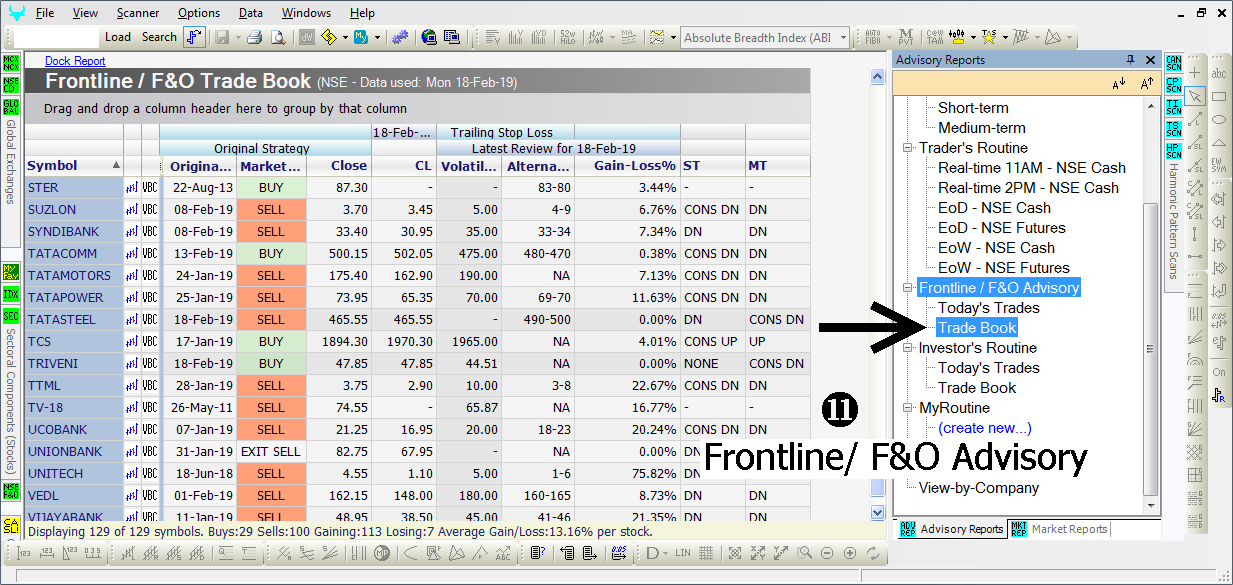Open the TI SCN side panel icon
Screen dimensions: 1233x585
[1174, 107]
